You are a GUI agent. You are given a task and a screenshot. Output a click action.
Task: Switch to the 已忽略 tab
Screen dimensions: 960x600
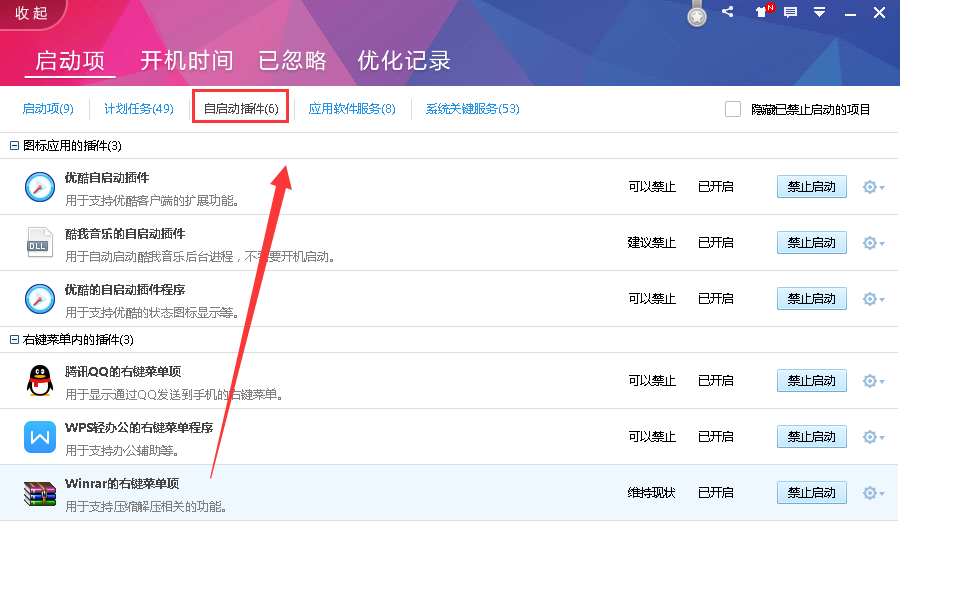(x=293, y=60)
